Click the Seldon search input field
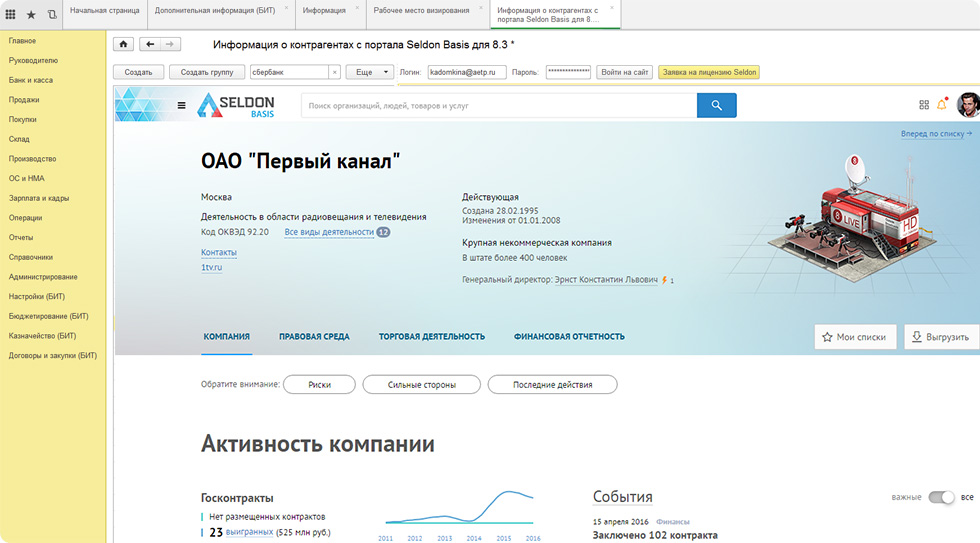Image resolution: width=980 pixels, height=543 pixels. [x=498, y=105]
